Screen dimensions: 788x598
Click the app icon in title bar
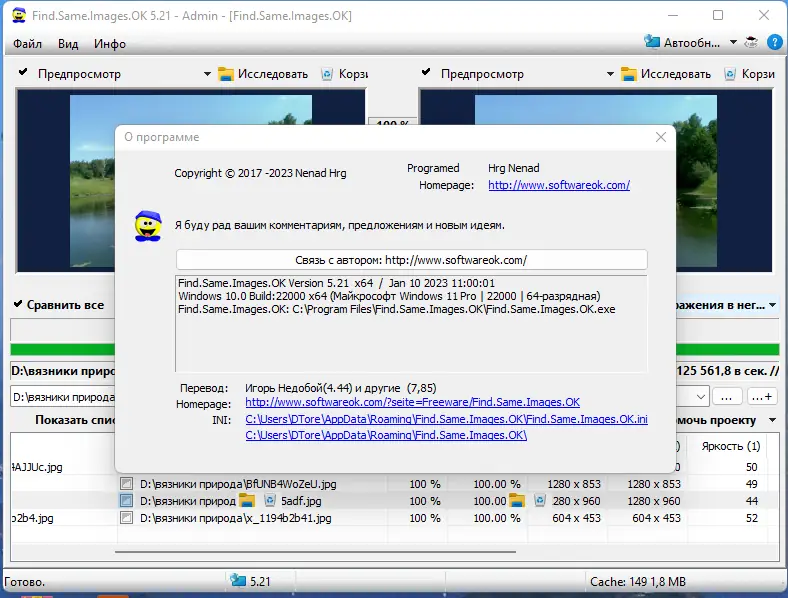pyautogui.click(x=19, y=15)
